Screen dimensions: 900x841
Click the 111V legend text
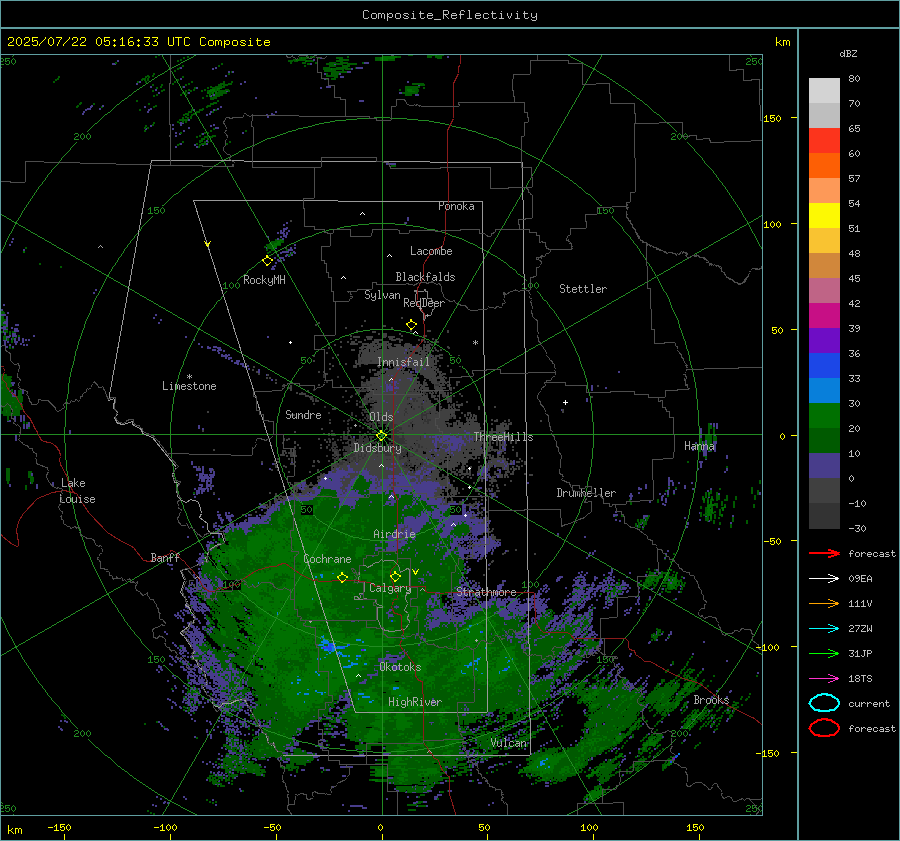point(860,603)
